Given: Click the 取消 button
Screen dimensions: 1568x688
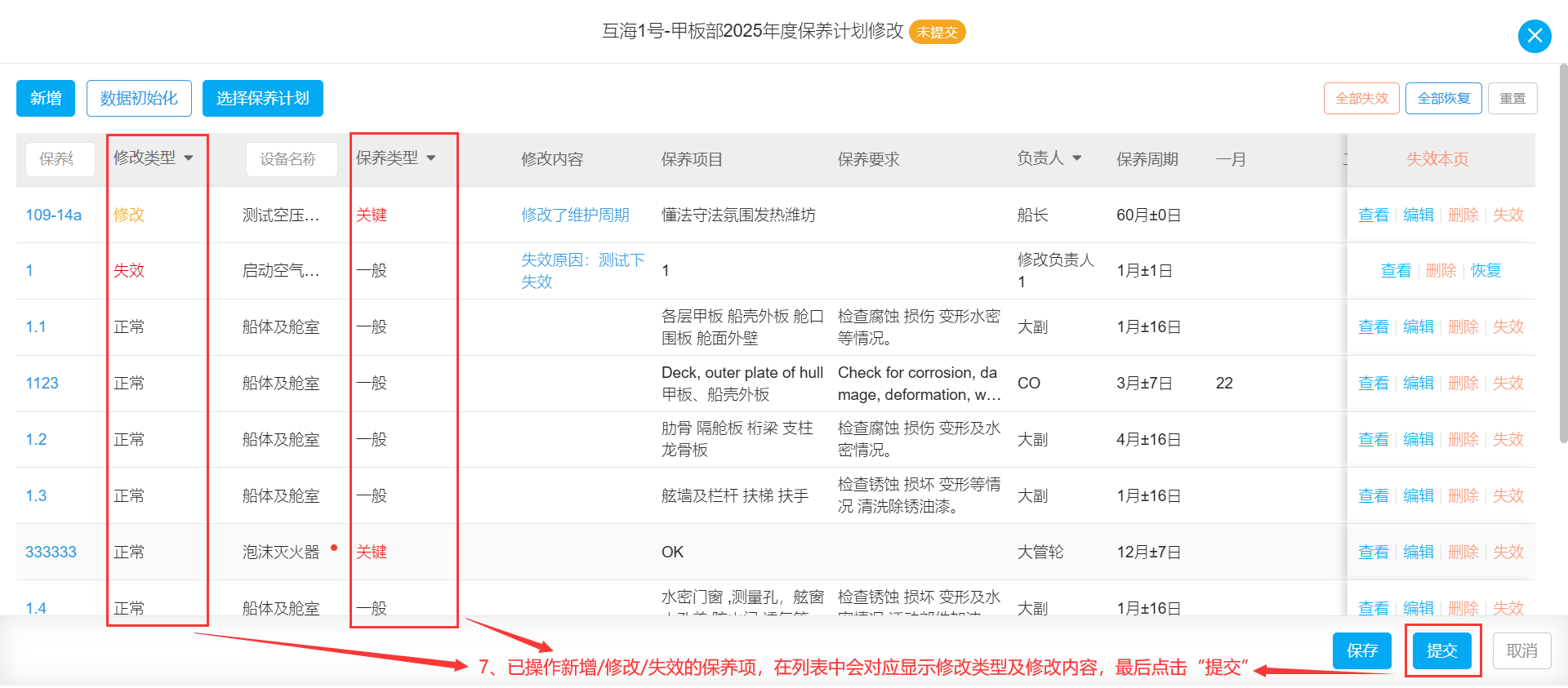Looking at the screenshot, I should 1522,650.
